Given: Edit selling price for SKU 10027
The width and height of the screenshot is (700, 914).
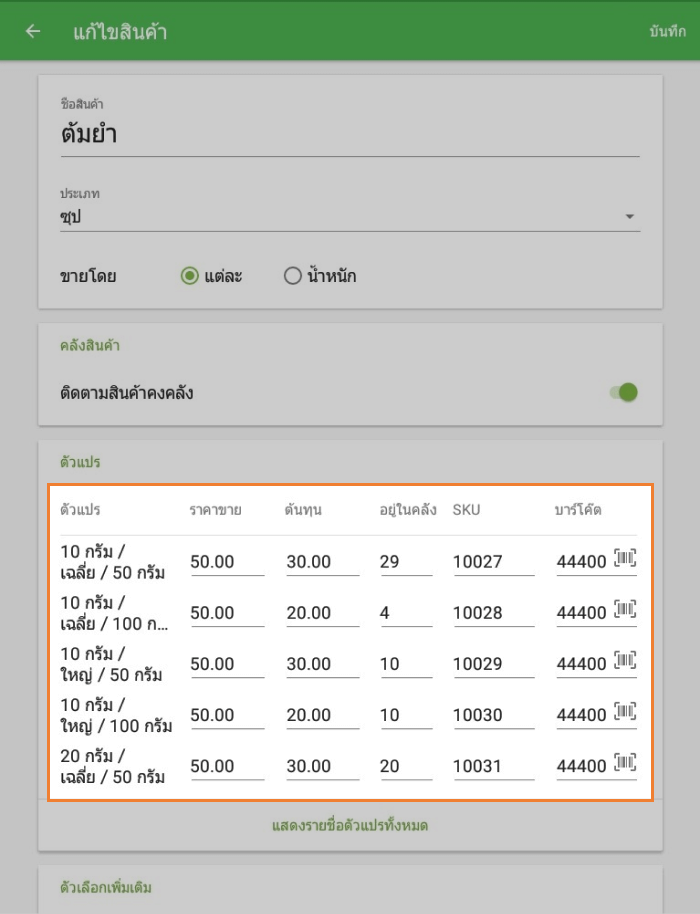Looking at the screenshot, I should pyautogui.click(x=226, y=562).
